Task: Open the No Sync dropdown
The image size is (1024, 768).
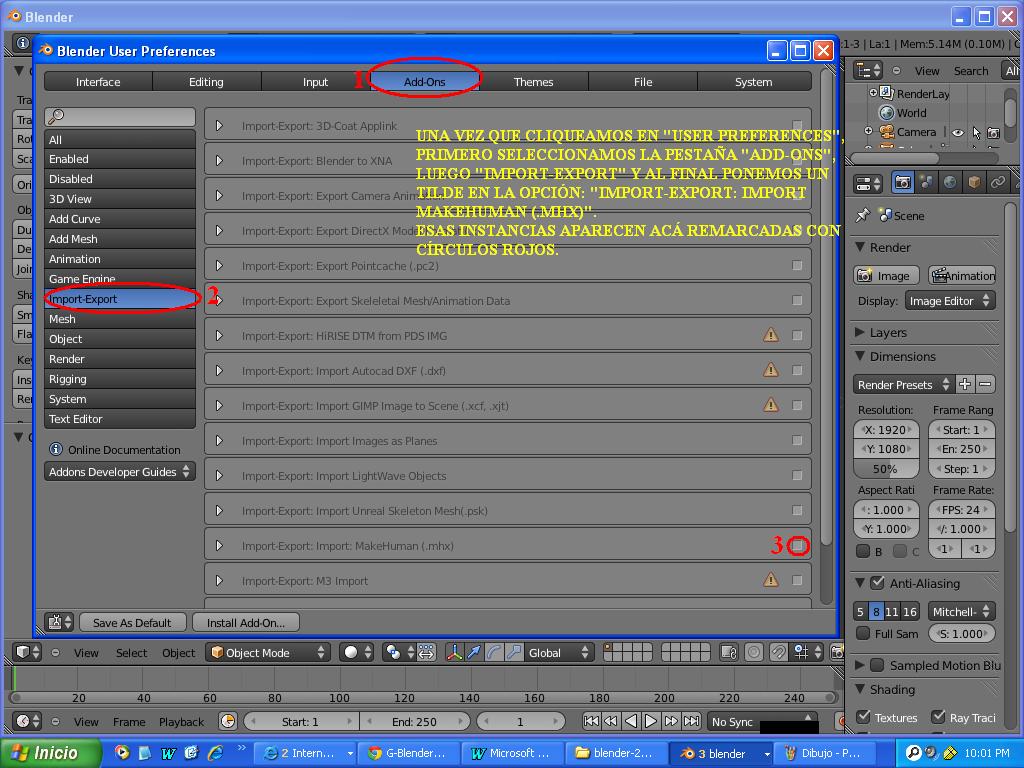Action: pos(763,722)
